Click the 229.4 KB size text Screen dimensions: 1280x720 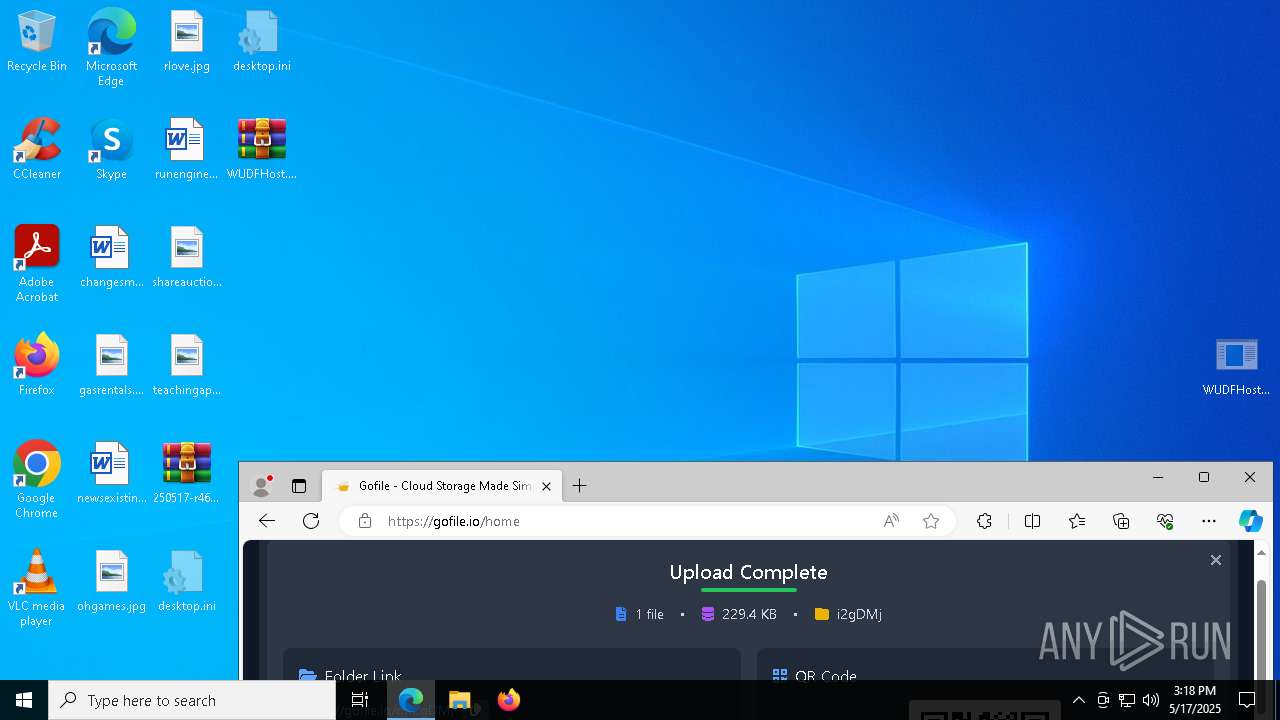pyautogui.click(x=749, y=614)
